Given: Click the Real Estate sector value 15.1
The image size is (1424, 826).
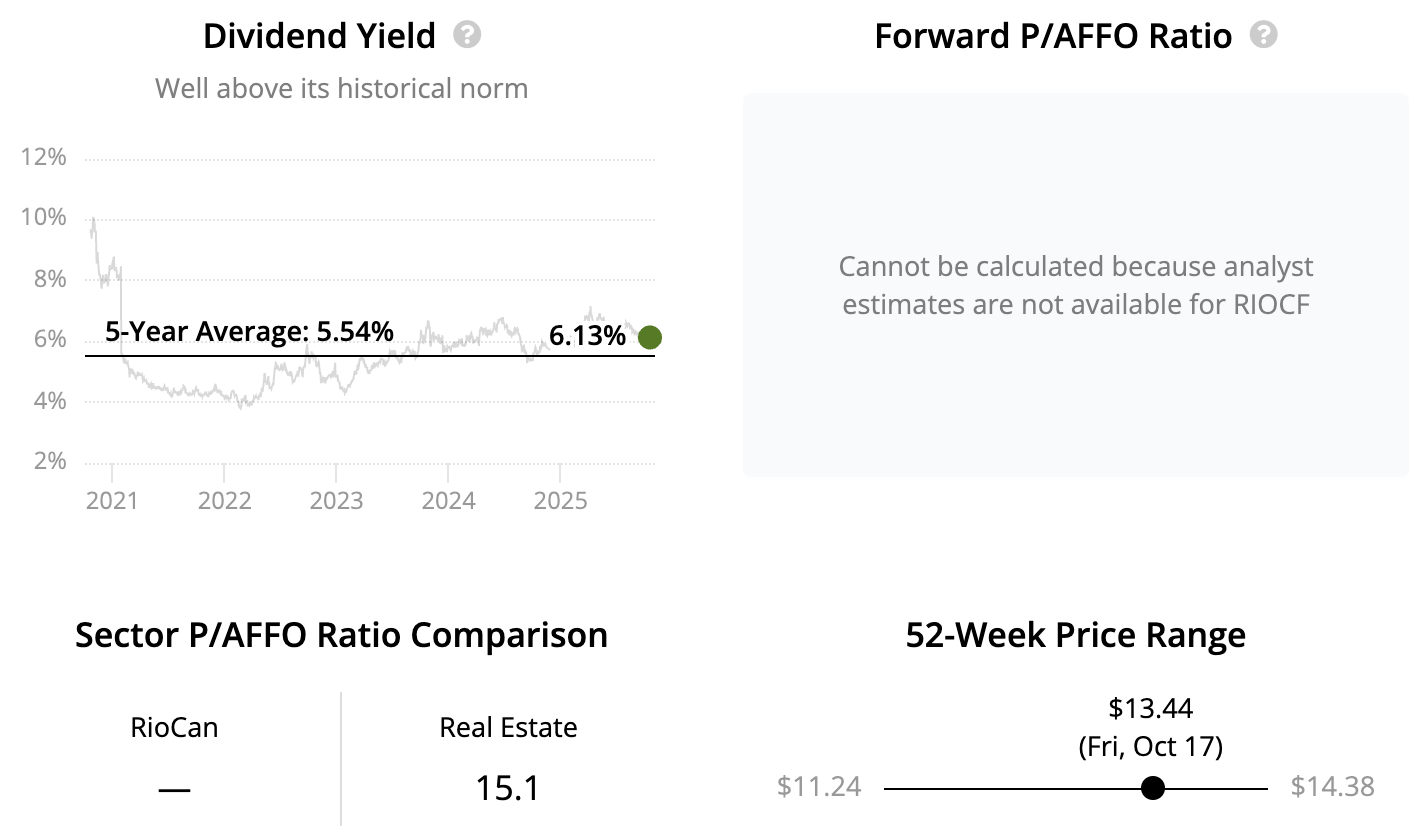Looking at the screenshot, I should click(x=508, y=788).
